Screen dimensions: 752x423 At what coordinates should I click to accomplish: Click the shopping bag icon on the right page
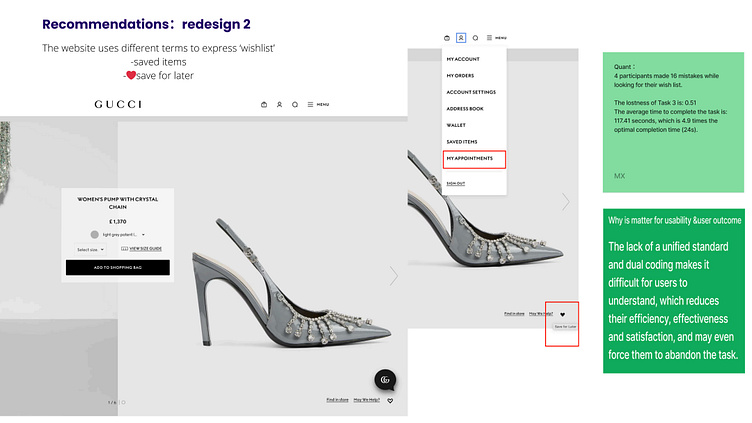pyautogui.click(x=447, y=38)
